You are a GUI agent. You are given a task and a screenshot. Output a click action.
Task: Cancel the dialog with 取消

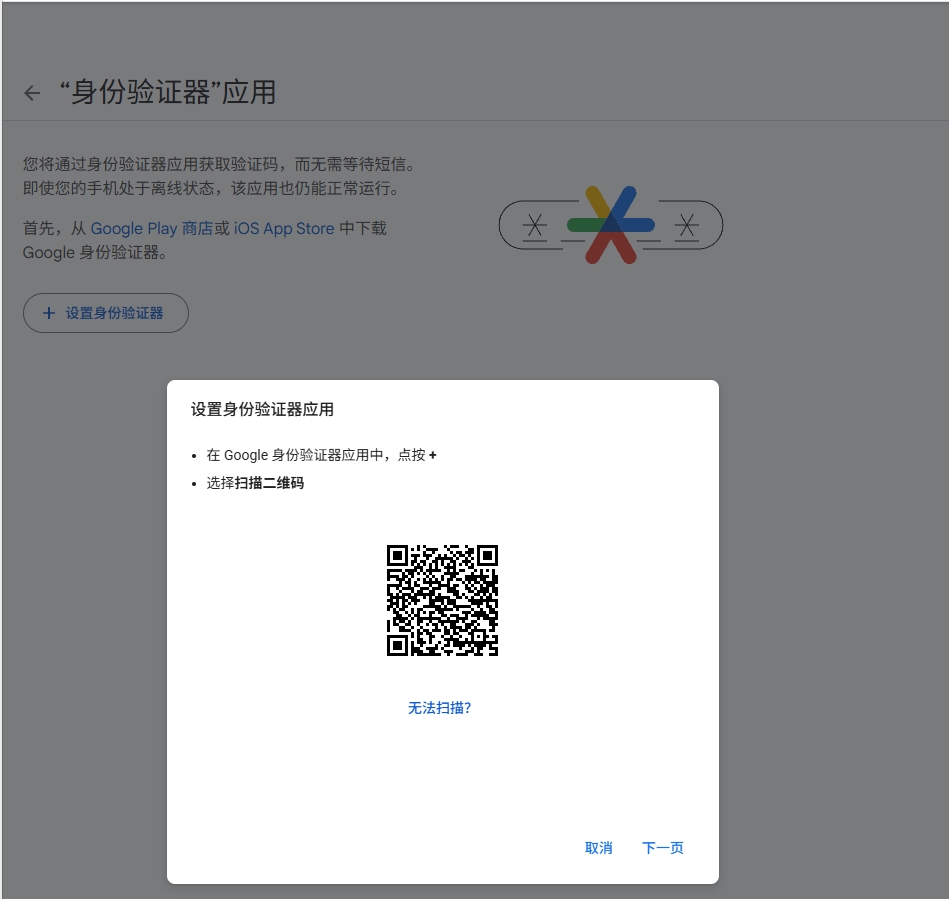599,848
